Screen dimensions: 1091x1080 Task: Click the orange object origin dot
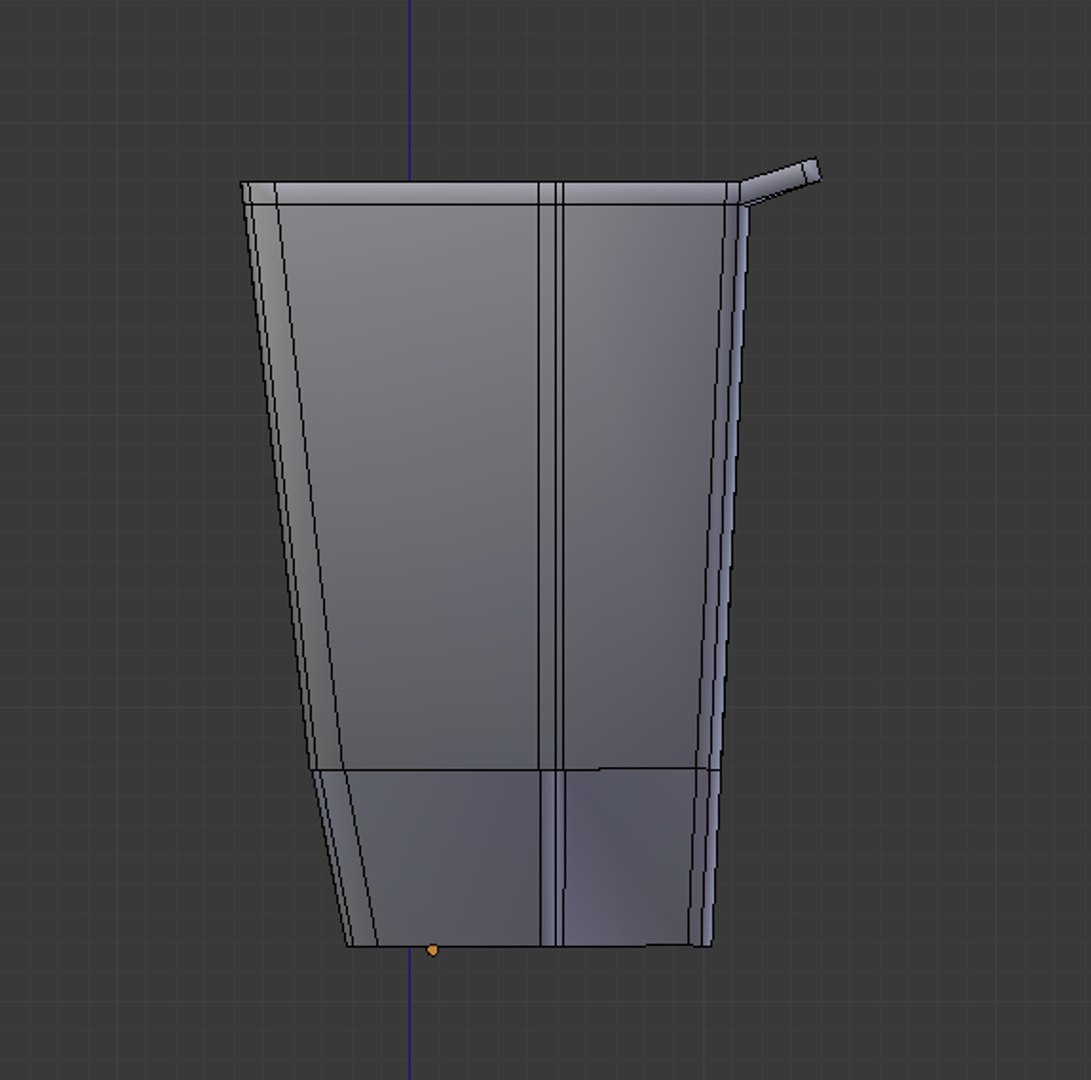click(432, 950)
